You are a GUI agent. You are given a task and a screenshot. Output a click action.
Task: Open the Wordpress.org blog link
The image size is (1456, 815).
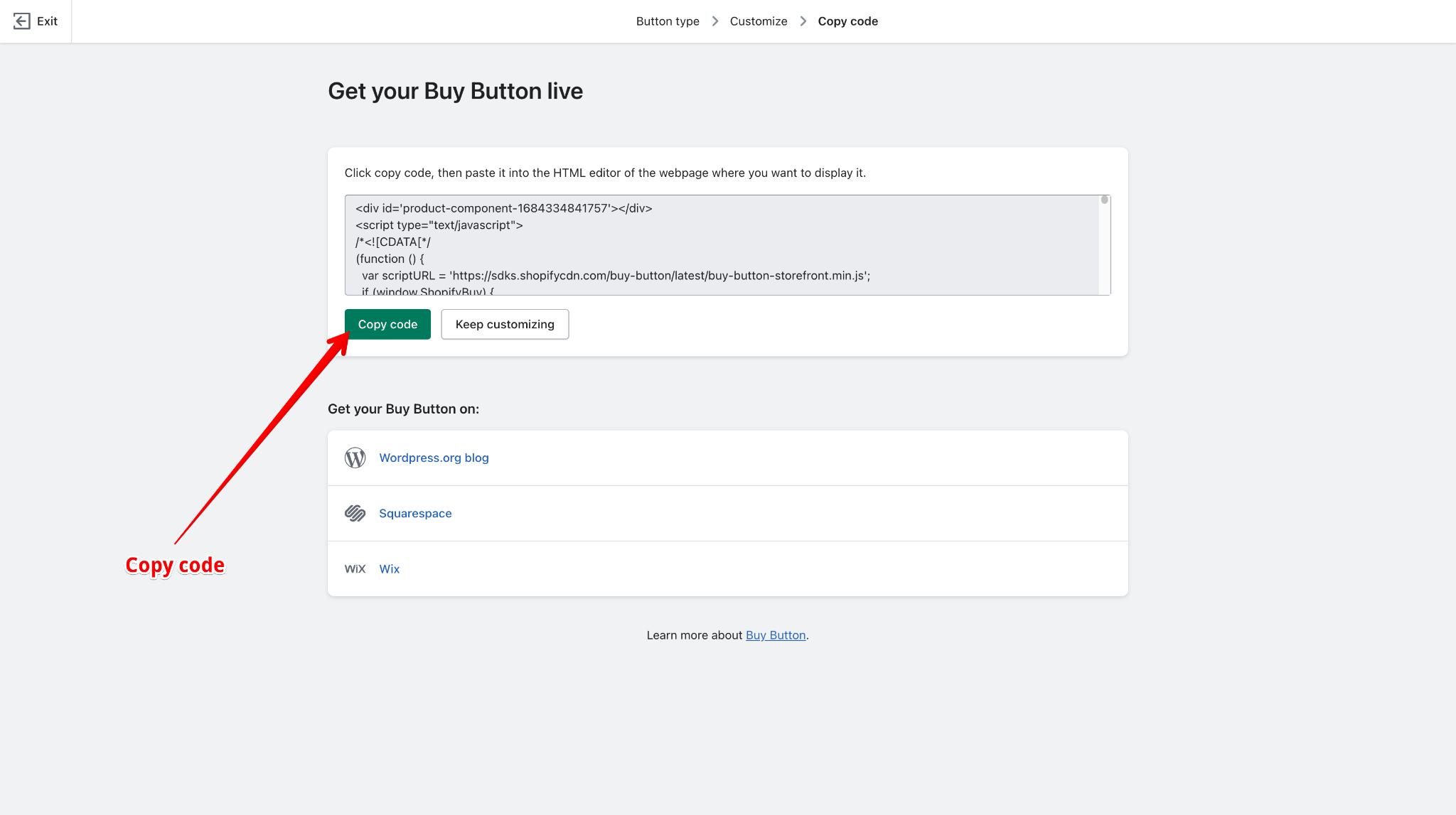click(434, 458)
